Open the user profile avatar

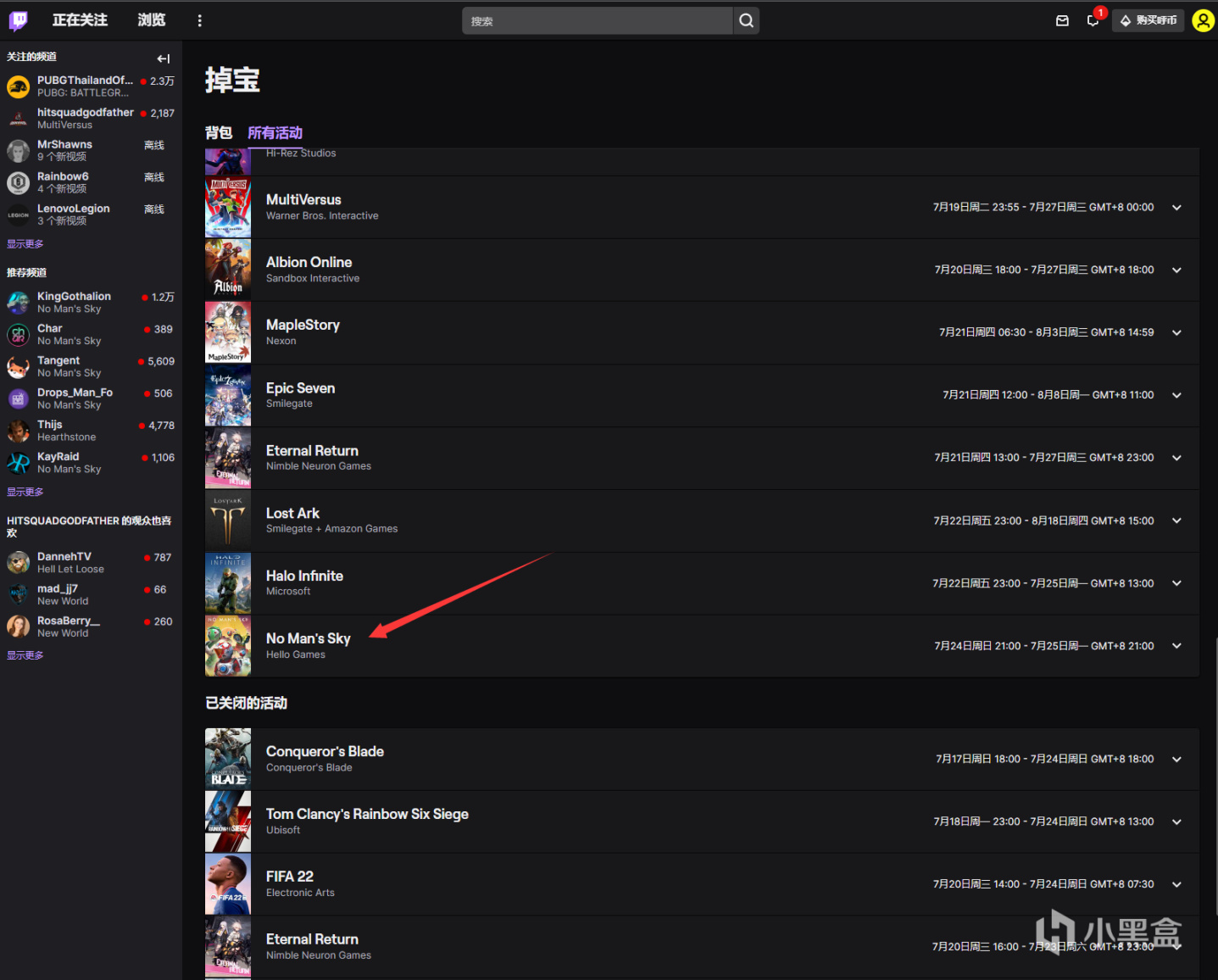1203,20
